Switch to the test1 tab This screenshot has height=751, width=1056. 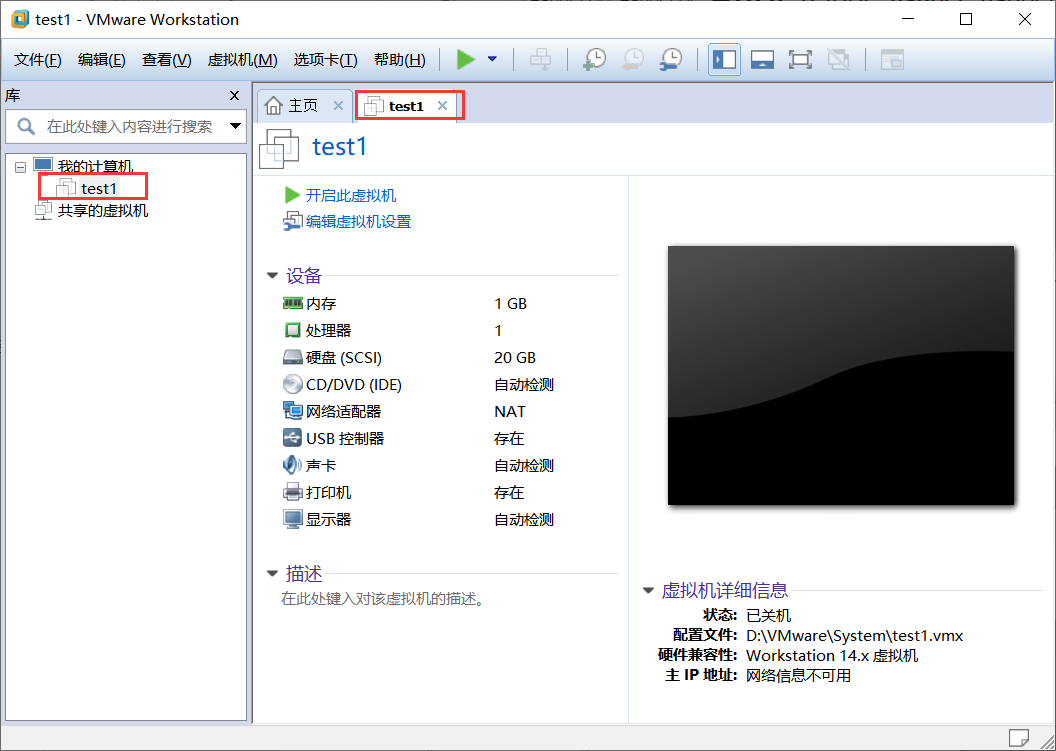click(406, 106)
